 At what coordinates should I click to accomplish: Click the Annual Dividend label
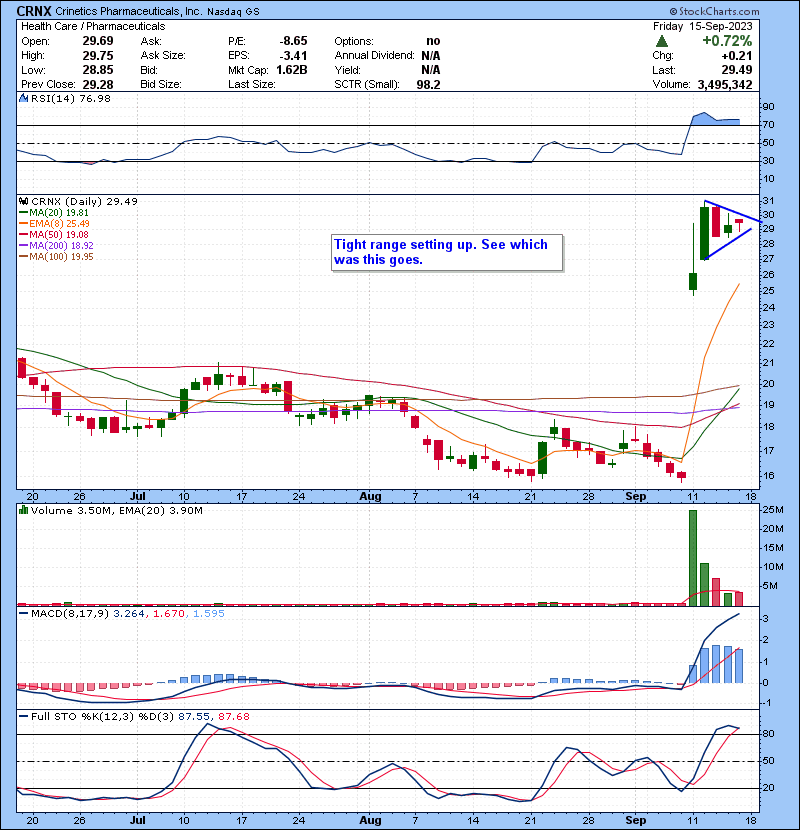tap(374, 56)
